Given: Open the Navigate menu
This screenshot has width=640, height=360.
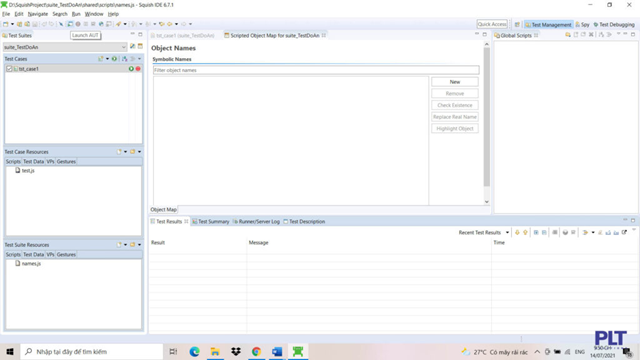Looking at the screenshot, I should click(38, 14).
